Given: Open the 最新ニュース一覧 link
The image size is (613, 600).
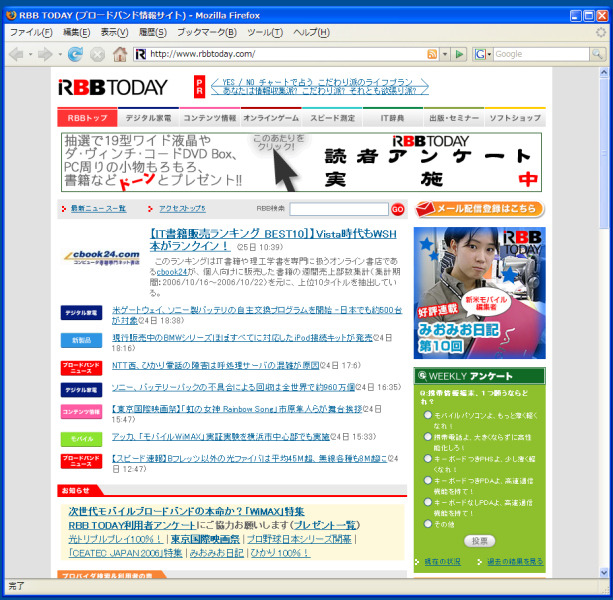Looking at the screenshot, I should [x=99, y=208].
